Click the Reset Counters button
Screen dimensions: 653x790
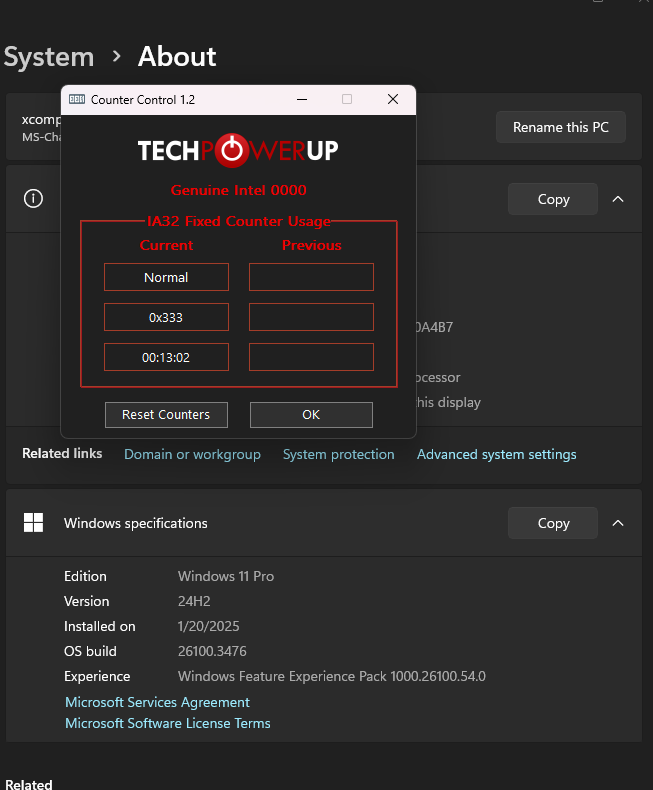tap(166, 415)
